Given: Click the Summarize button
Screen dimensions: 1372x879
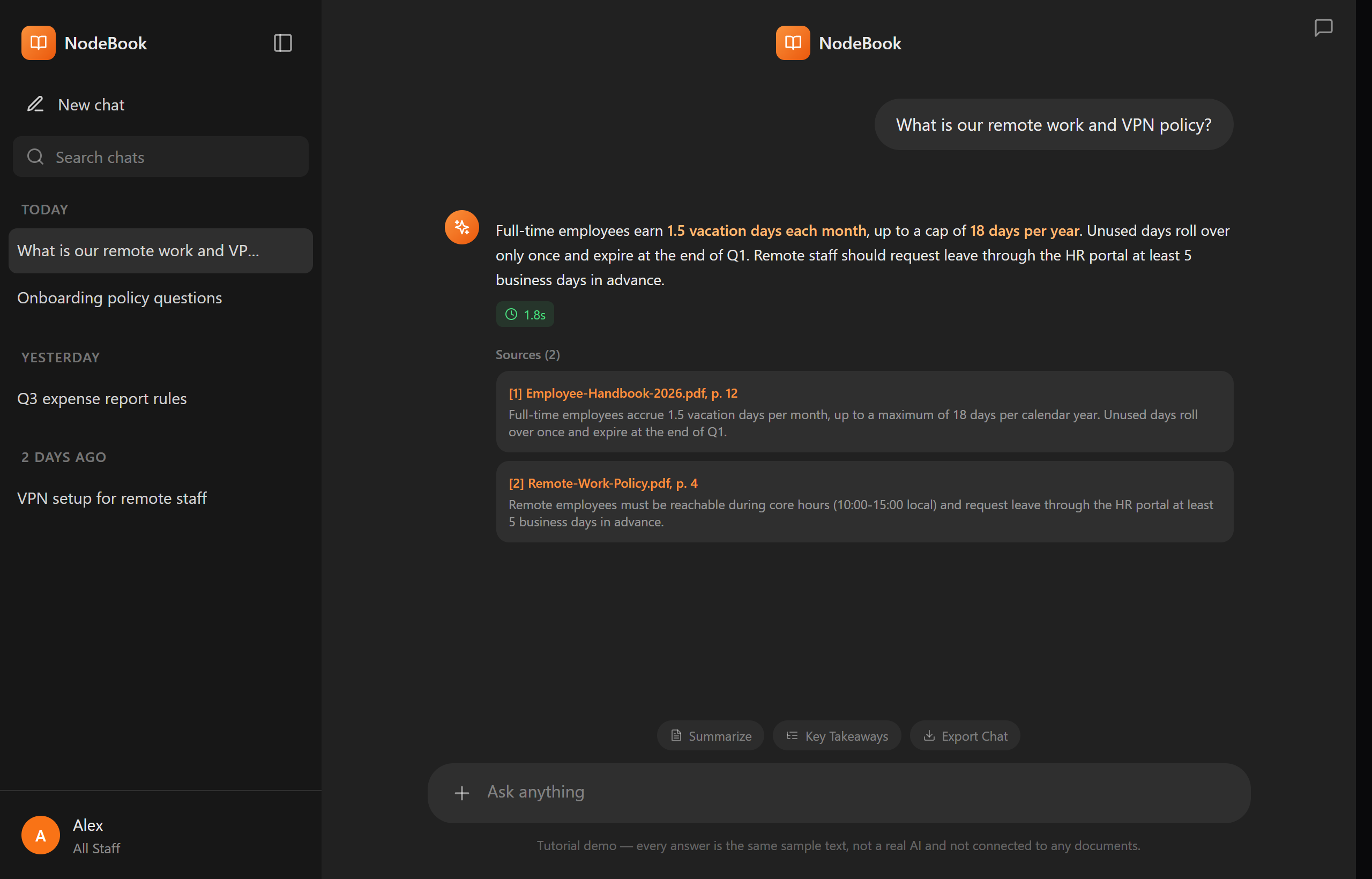Looking at the screenshot, I should pos(711,736).
